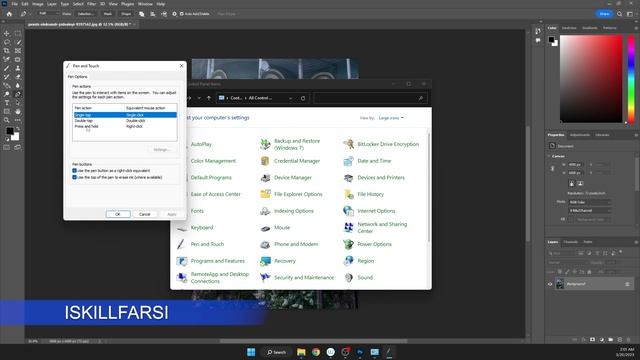Open 8 Bits/Channel dropdown

pos(590,211)
